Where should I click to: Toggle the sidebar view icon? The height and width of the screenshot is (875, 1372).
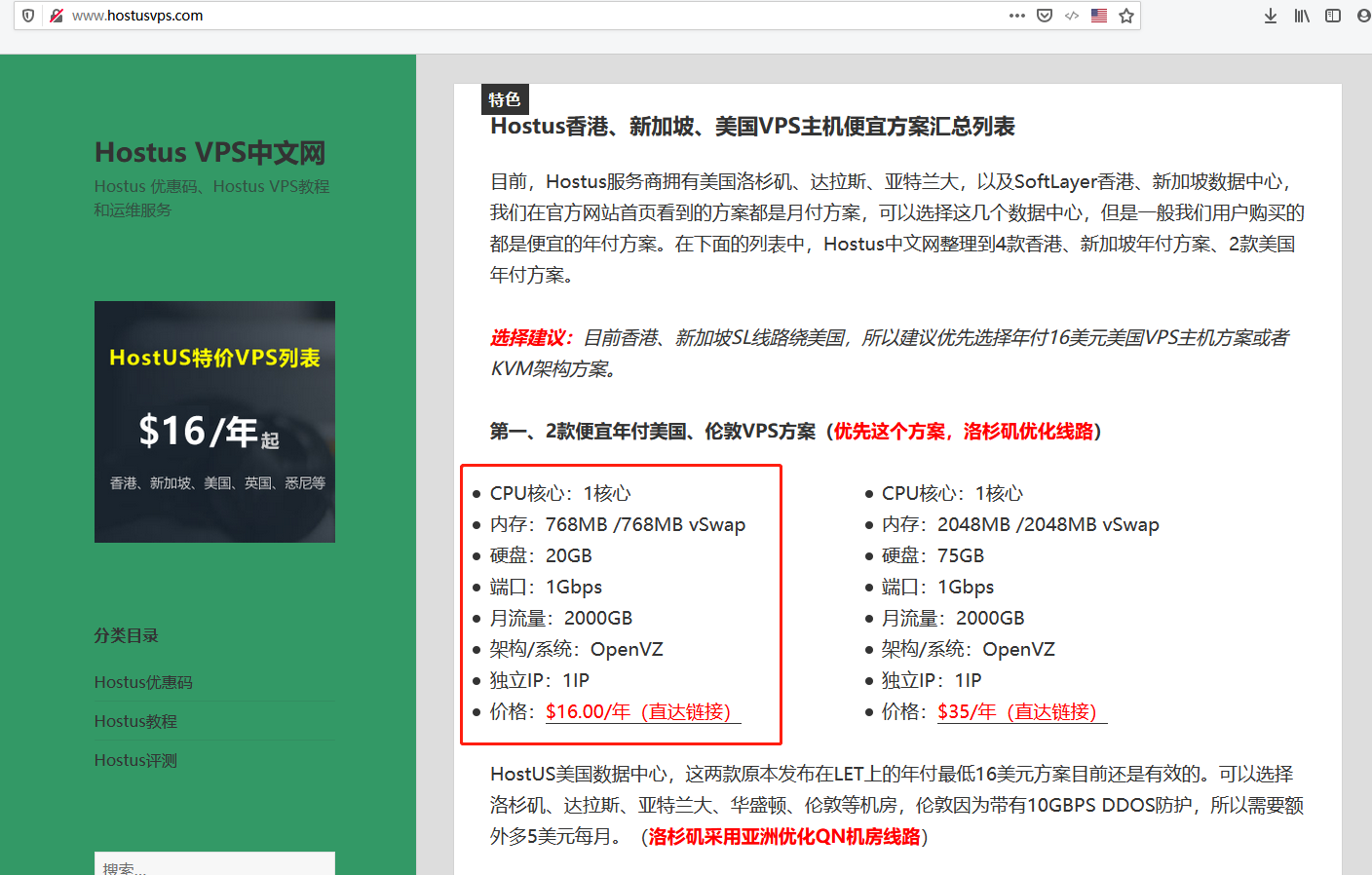point(1333,16)
